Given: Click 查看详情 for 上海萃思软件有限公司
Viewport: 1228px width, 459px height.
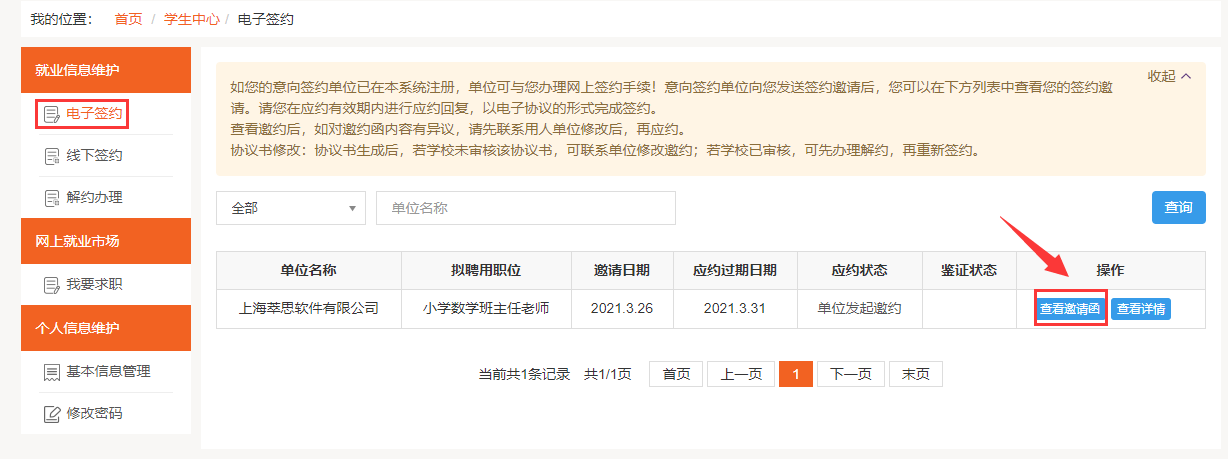Looking at the screenshot, I should [1140, 309].
